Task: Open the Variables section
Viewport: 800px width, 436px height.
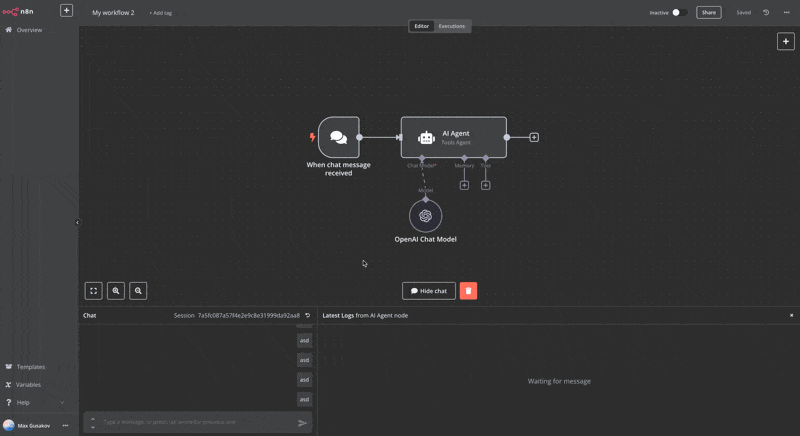Action: click(x=28, y=384)
